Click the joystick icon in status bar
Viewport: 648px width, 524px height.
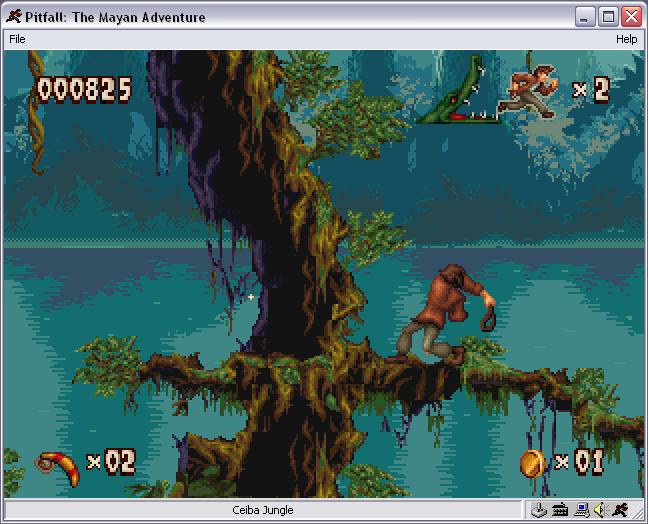(538, 510)
